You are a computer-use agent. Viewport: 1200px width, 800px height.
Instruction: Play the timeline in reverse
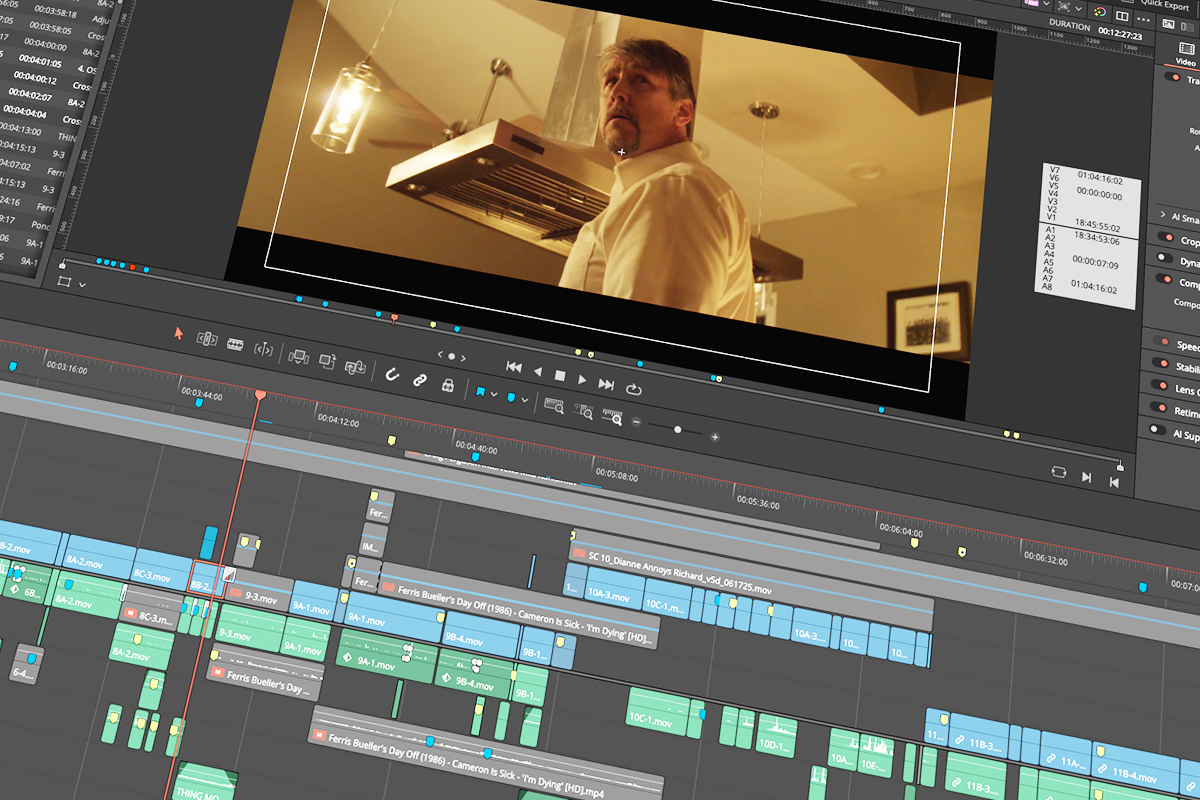[538, 372]
